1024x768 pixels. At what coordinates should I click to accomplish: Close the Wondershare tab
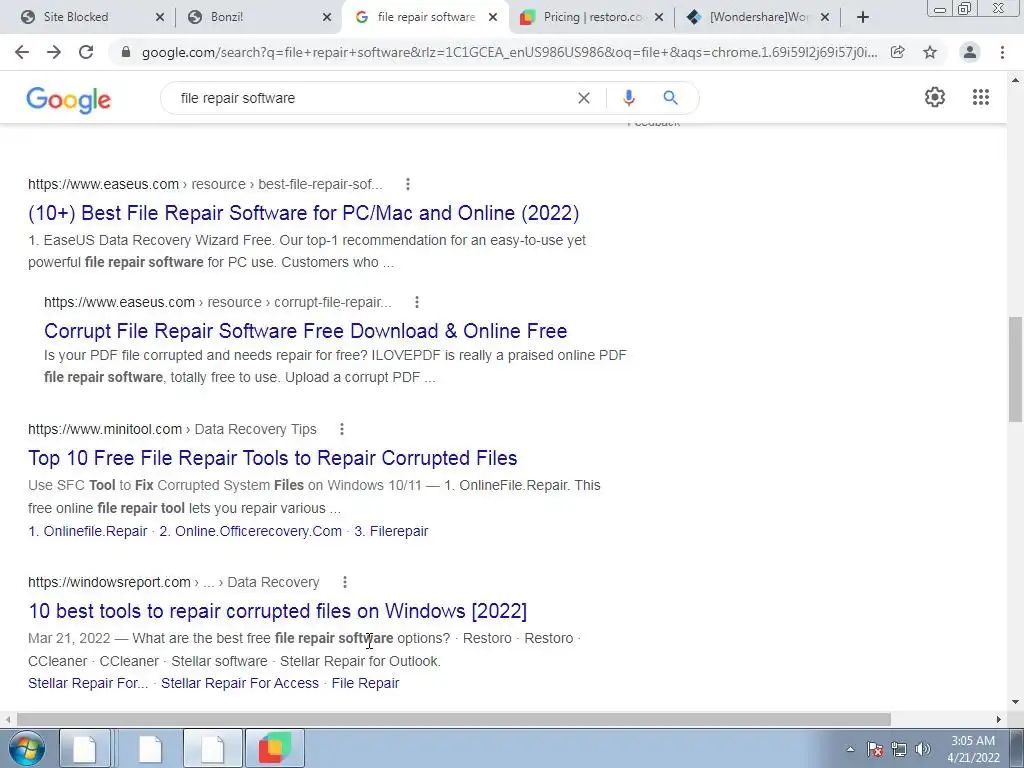point(825,17)
